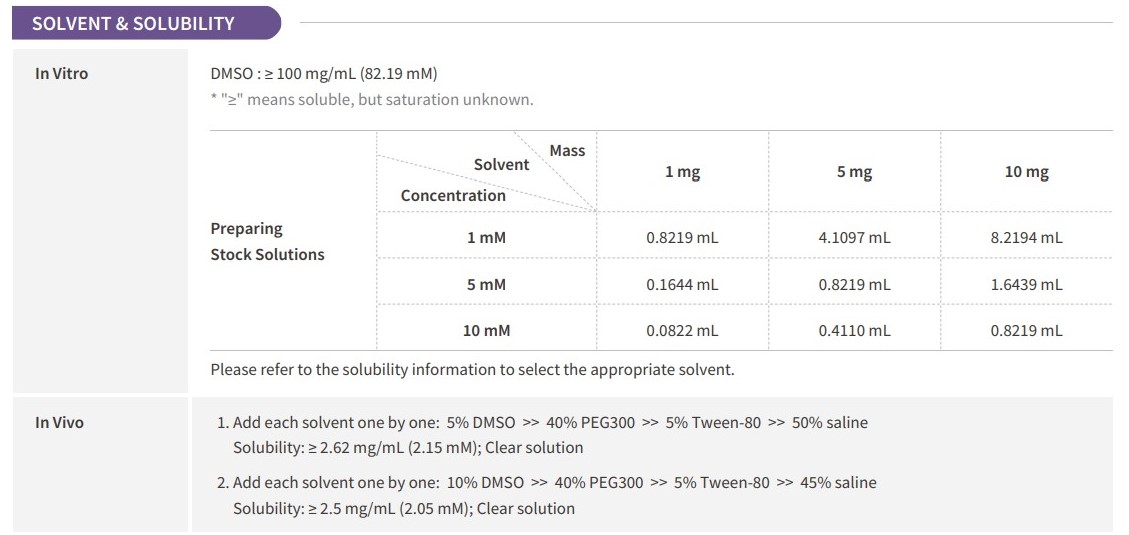Click the 0.4110 mL table cell

(855, 331)
